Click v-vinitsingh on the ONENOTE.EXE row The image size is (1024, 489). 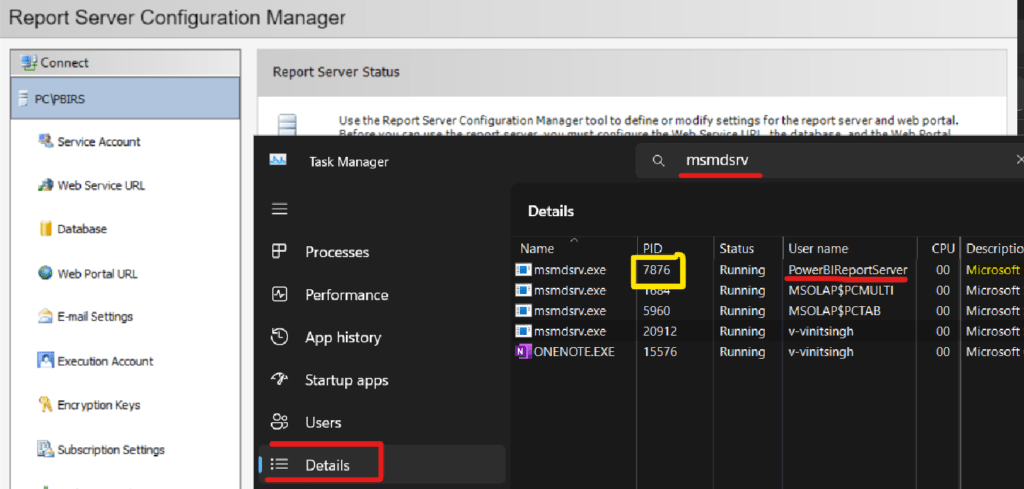pos(820,351)
